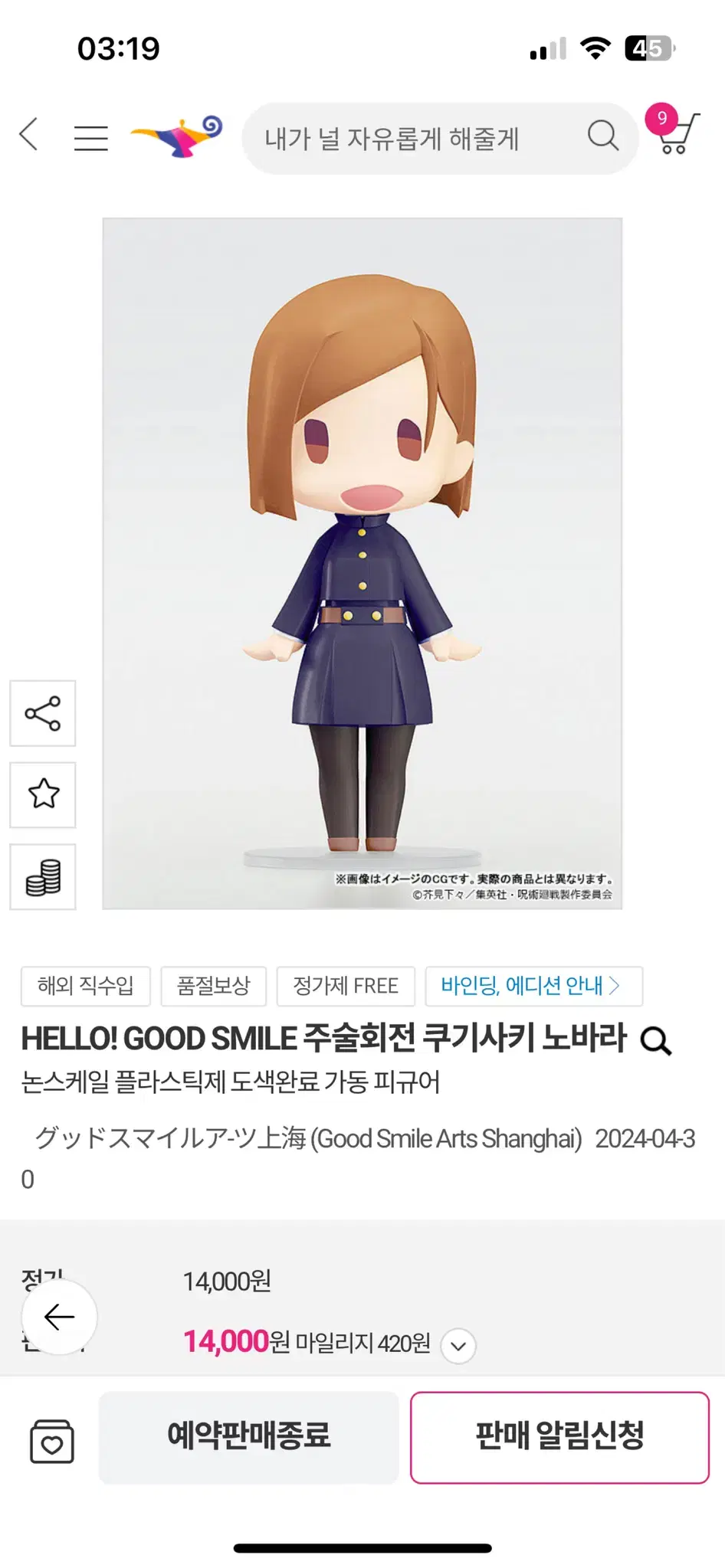The height and width of the screenshot is (1568, 725).
Task: Tap the back chevron in header
Action: click(29, 135)
